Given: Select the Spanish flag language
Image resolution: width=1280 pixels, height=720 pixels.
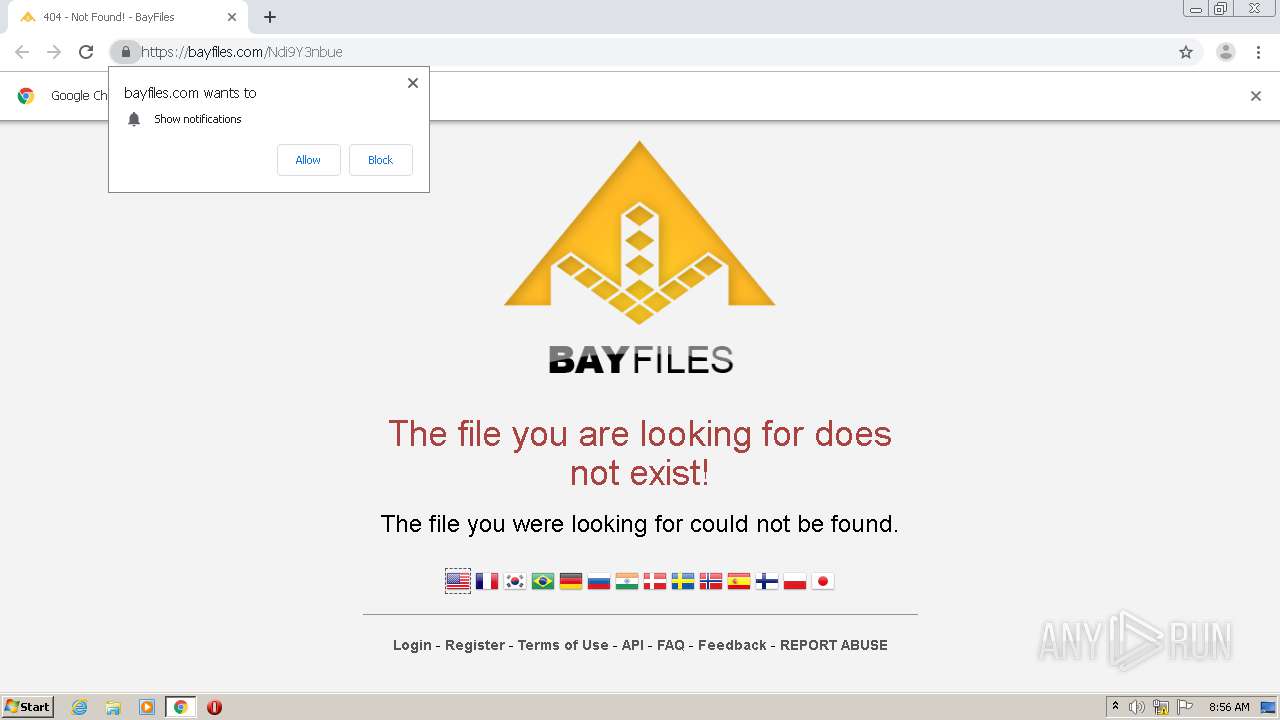Looking at the screenshot, I should click(739, 581).
